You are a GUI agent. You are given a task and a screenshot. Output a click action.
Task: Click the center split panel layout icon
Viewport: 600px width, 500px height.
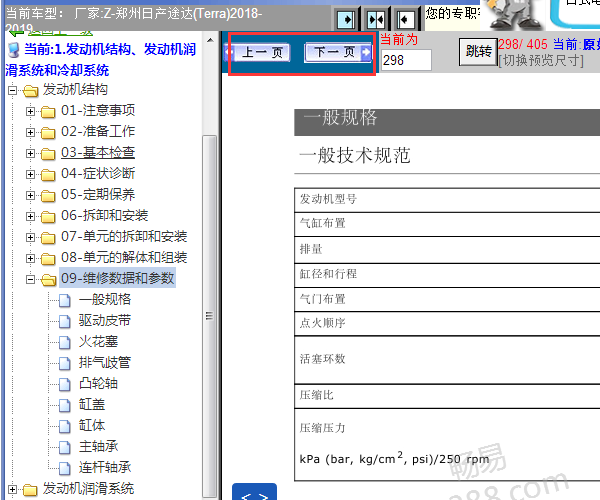point(376,19)
